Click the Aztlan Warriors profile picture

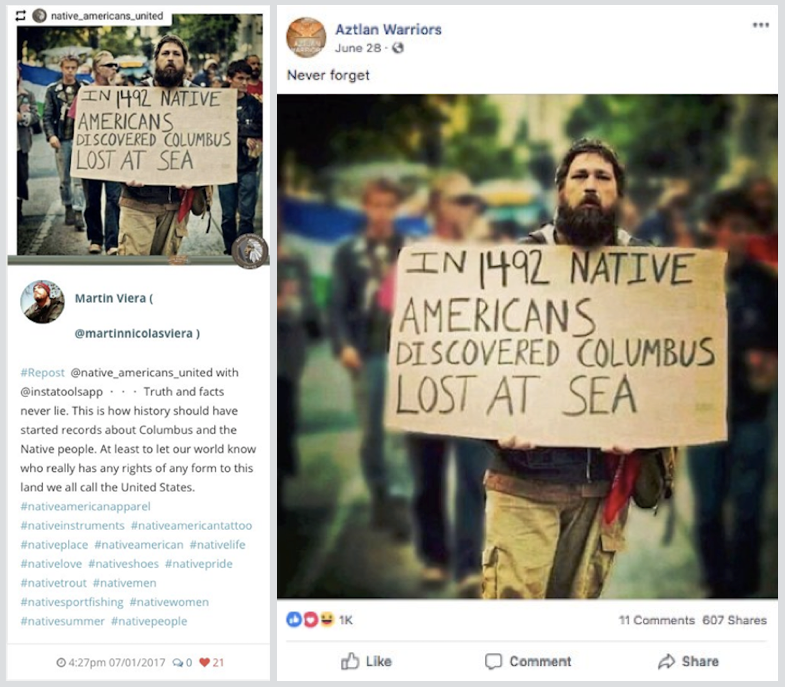click(x=306, y=38)
